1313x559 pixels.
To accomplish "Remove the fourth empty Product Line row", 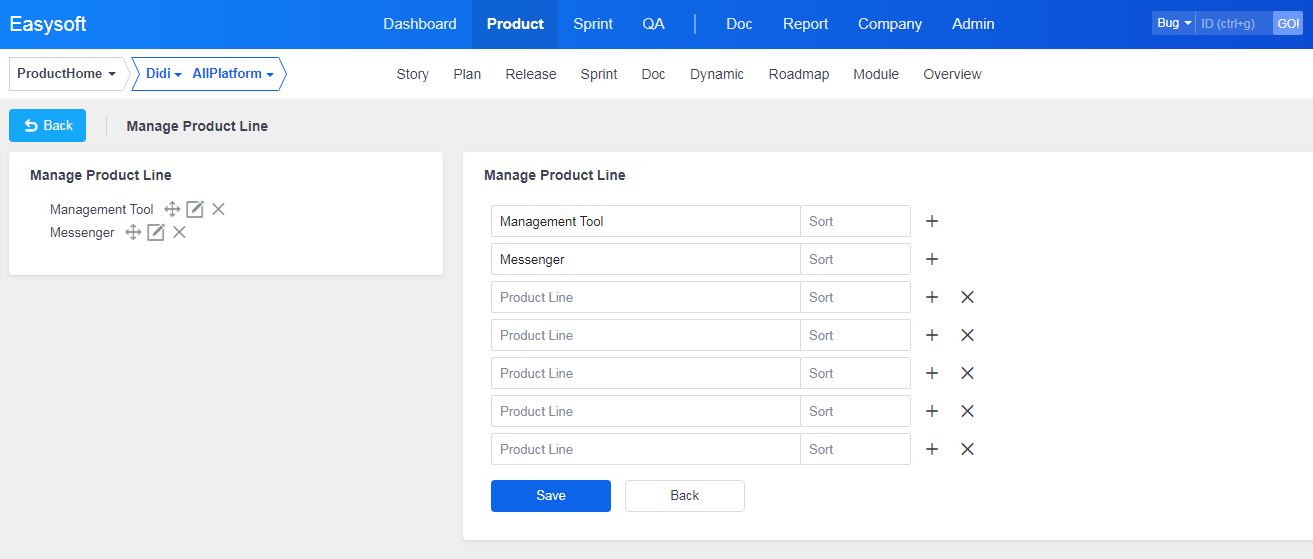I will point(967,411).
